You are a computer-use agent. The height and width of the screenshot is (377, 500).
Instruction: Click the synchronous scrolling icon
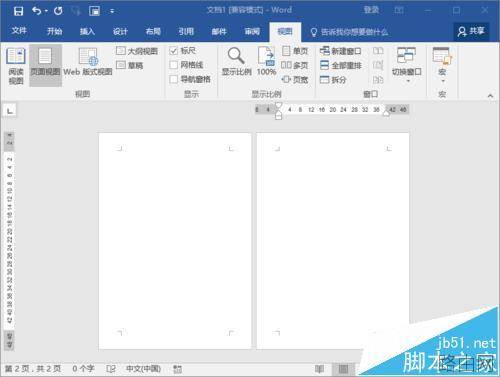(378, 65)
